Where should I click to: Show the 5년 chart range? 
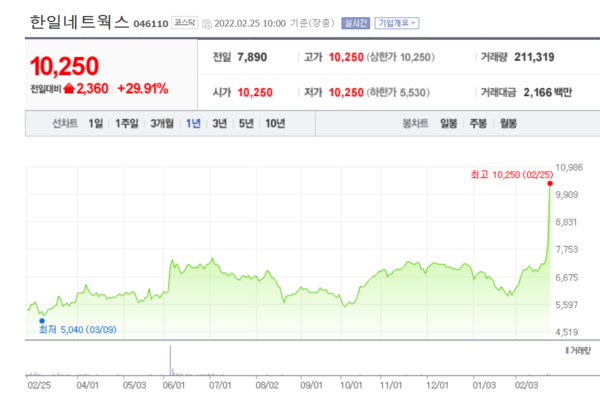[x=246, y=124]
